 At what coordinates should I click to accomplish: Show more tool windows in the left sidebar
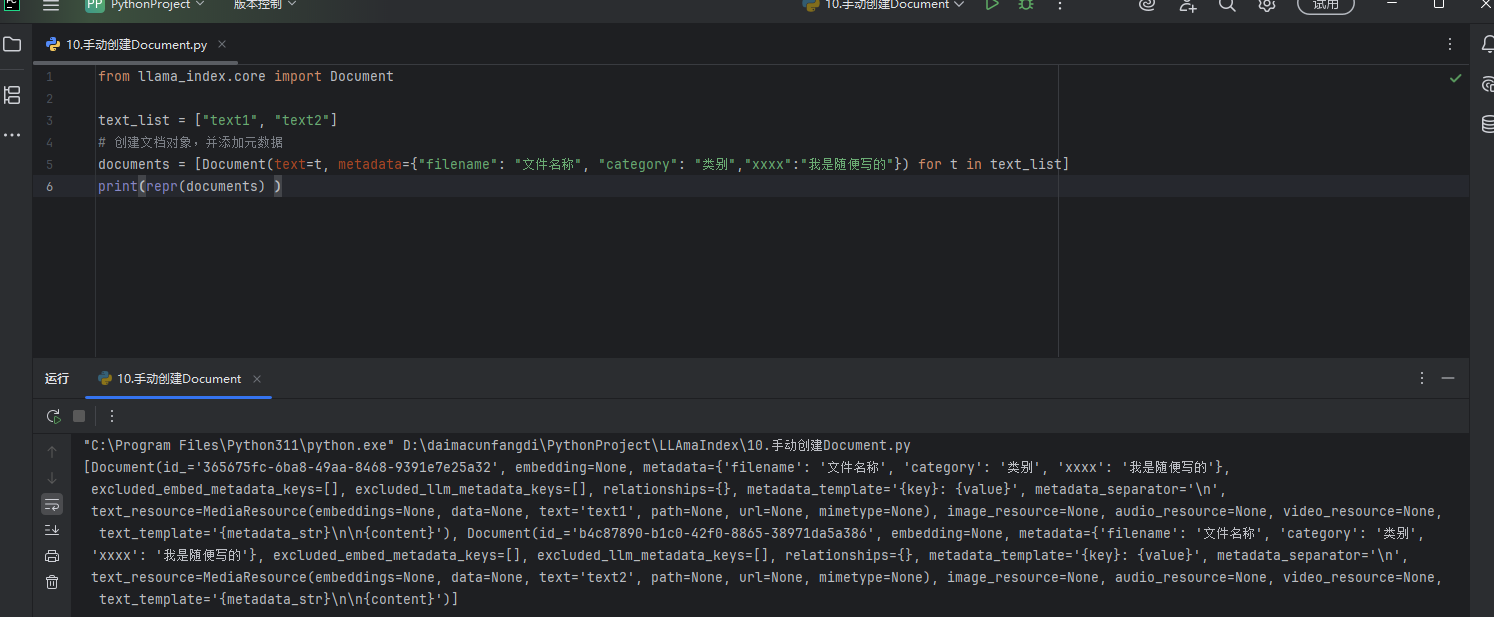coord(12,135)
